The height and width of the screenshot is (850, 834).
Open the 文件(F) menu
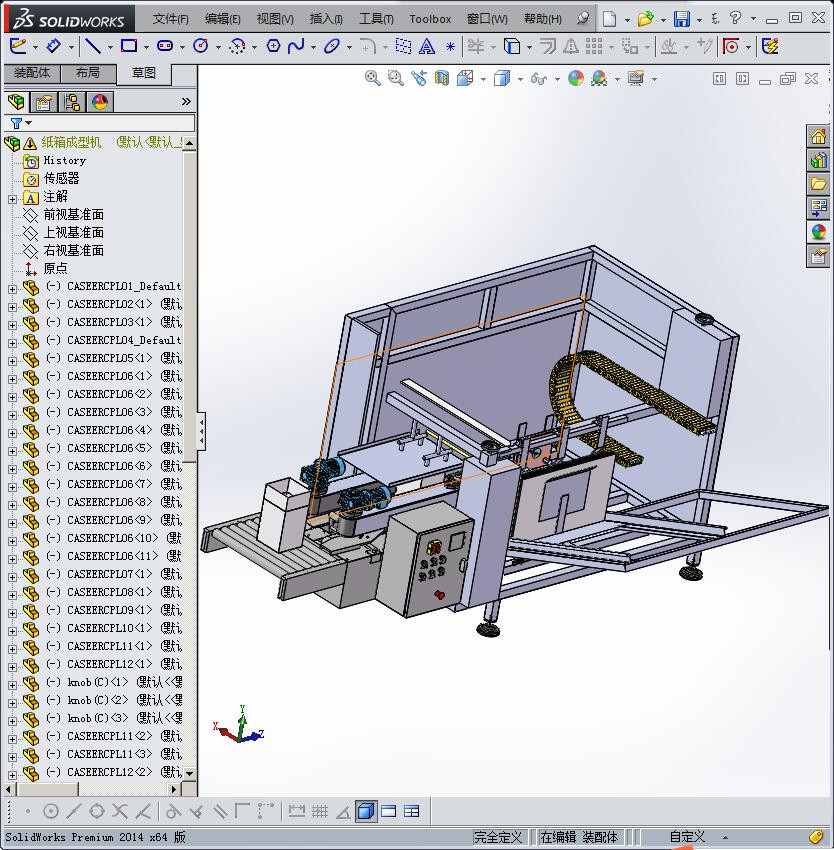(x=170, y=19)
